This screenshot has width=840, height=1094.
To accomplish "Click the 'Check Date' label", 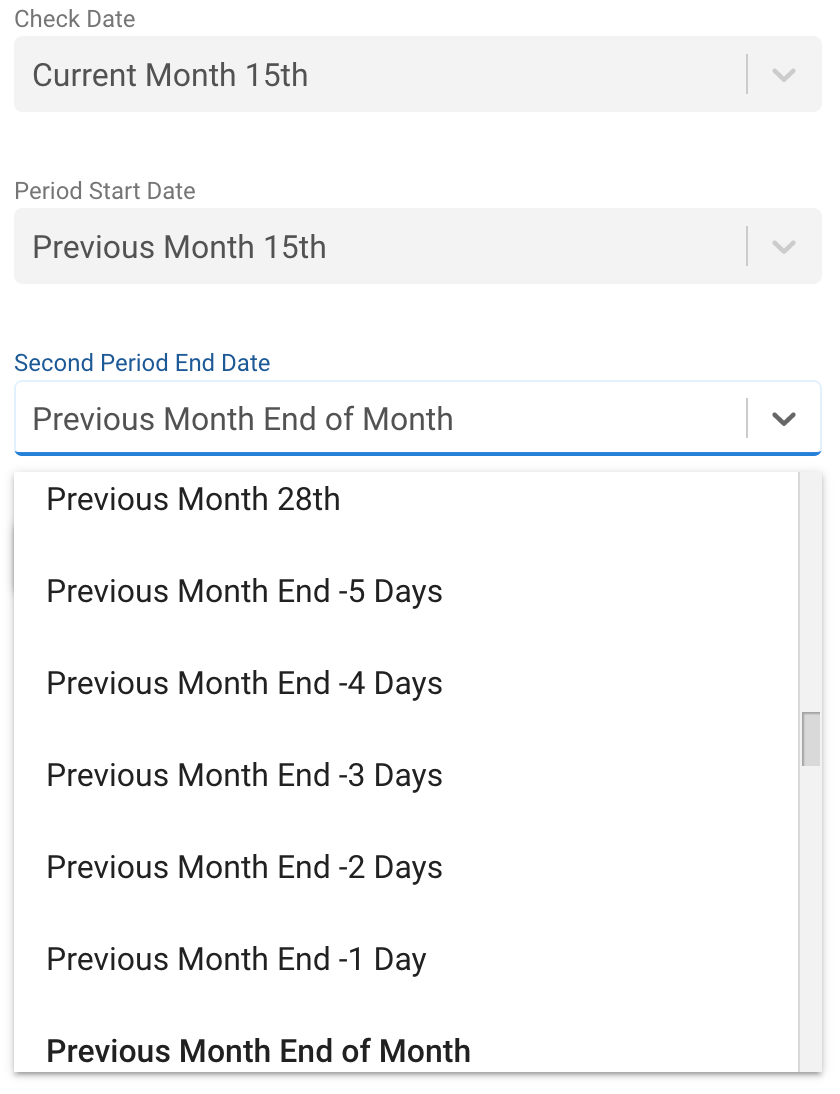I will coord(75,19).
